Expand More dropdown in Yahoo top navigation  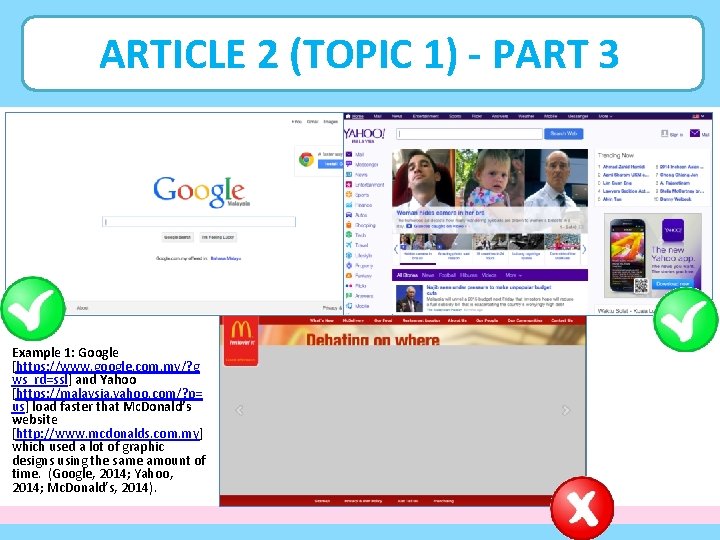coord(605,116)
